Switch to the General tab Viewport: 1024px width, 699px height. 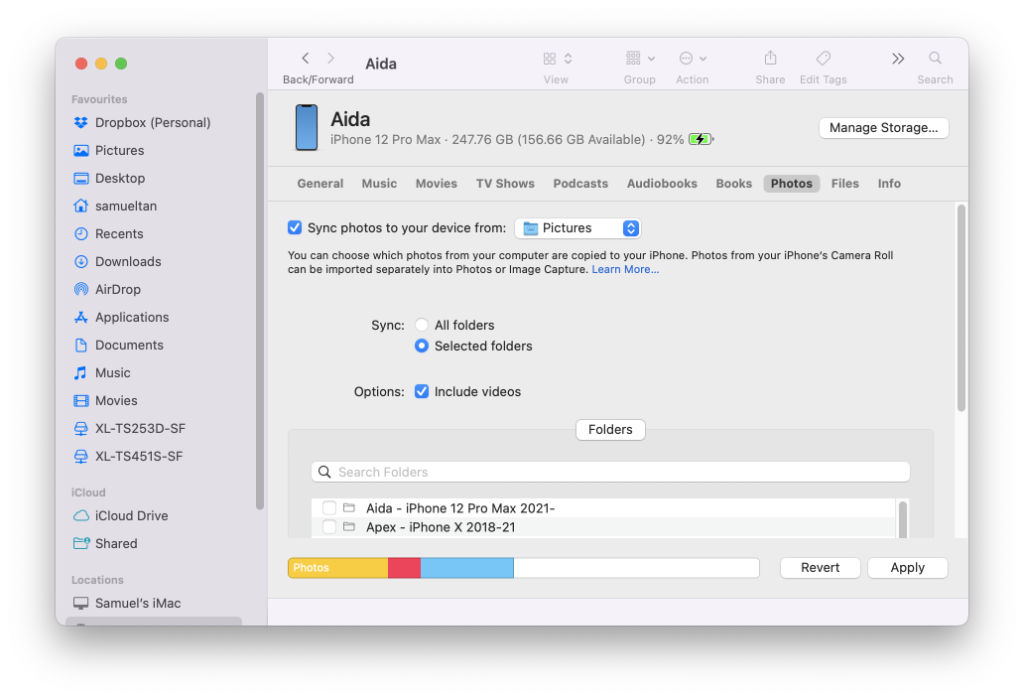(x=320, y=184)
